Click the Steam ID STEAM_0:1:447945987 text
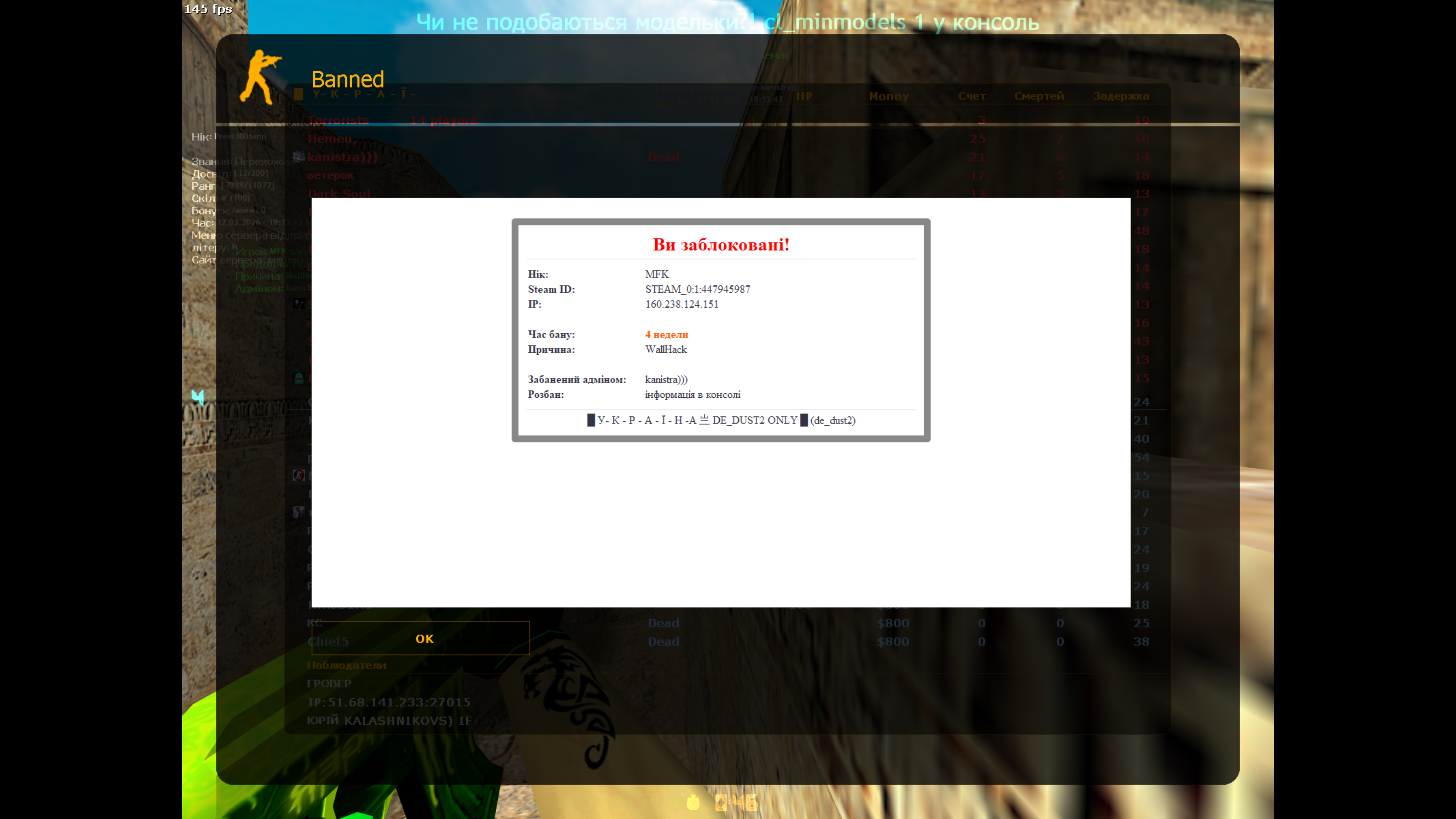1456x819 pixels. (x=698, y=289)
